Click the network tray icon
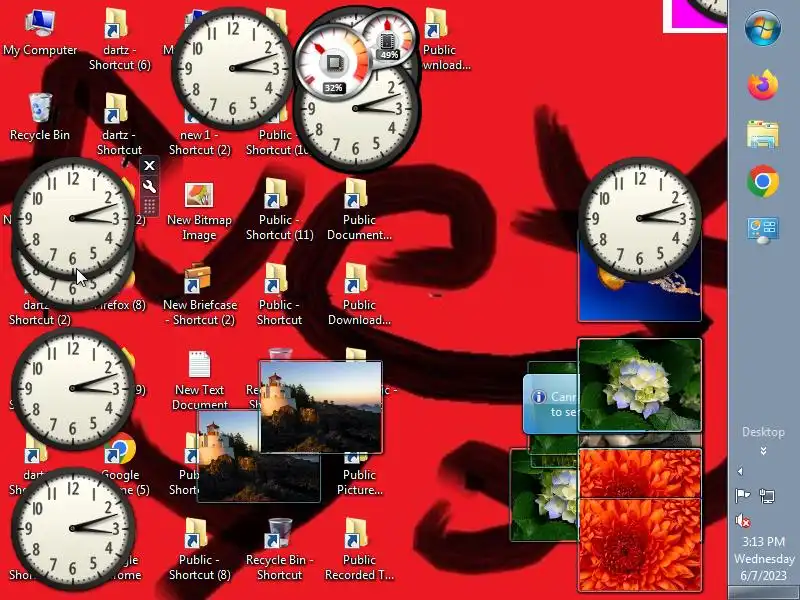The width and height of the screenshot is (800, 600). pos(767,495)
